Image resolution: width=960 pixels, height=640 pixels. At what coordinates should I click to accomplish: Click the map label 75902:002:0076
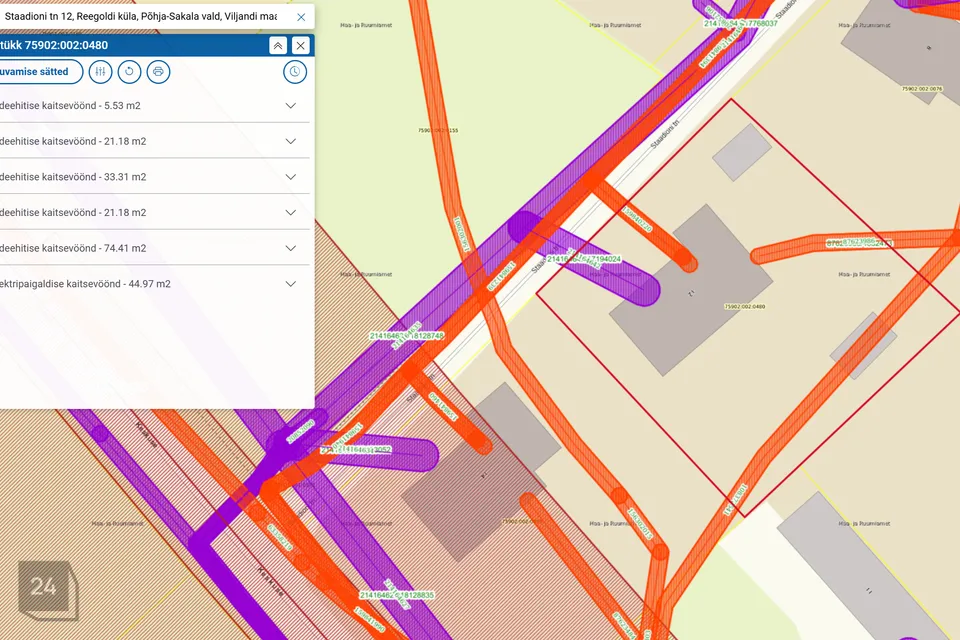[920, 89]
